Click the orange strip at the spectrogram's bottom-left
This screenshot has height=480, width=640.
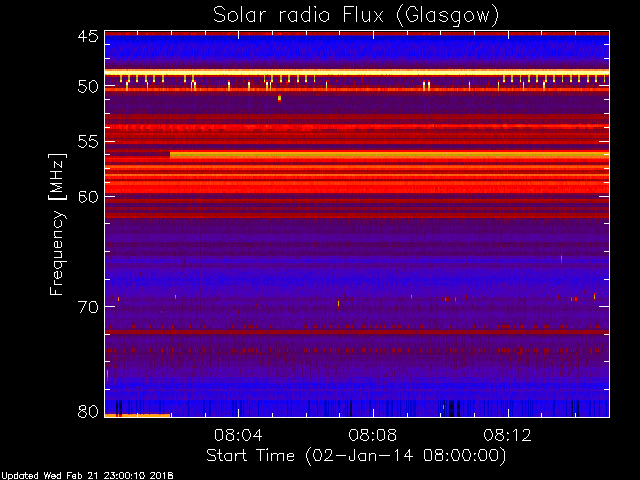138,416
